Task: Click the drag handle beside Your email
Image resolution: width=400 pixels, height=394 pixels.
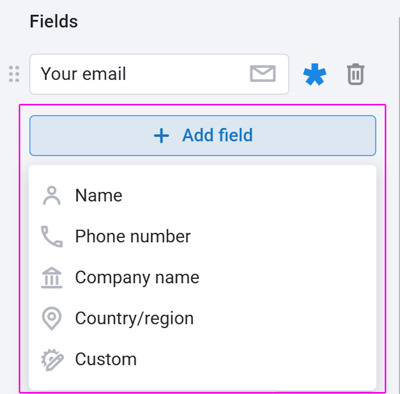Action: (14, 74)
